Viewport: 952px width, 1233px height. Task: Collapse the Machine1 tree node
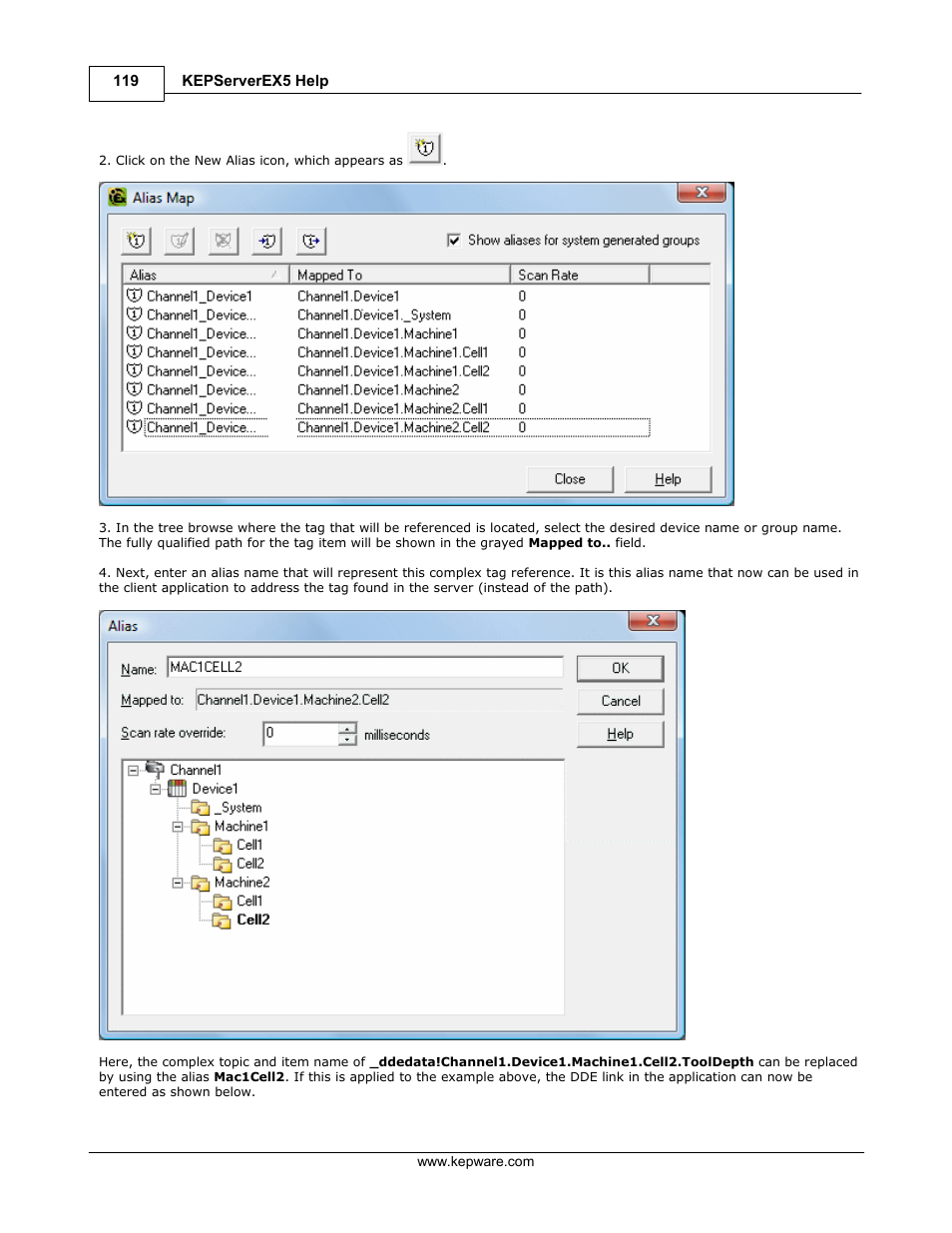click(x=178, y=827)
